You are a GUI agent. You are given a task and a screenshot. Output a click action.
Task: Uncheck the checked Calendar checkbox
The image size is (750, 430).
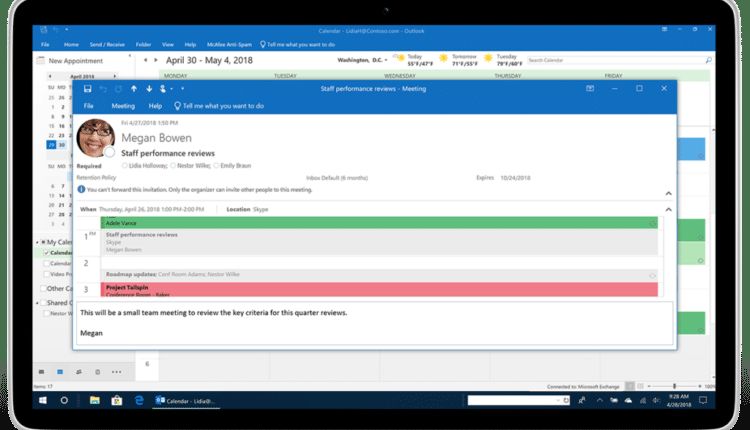click(47, 253)
